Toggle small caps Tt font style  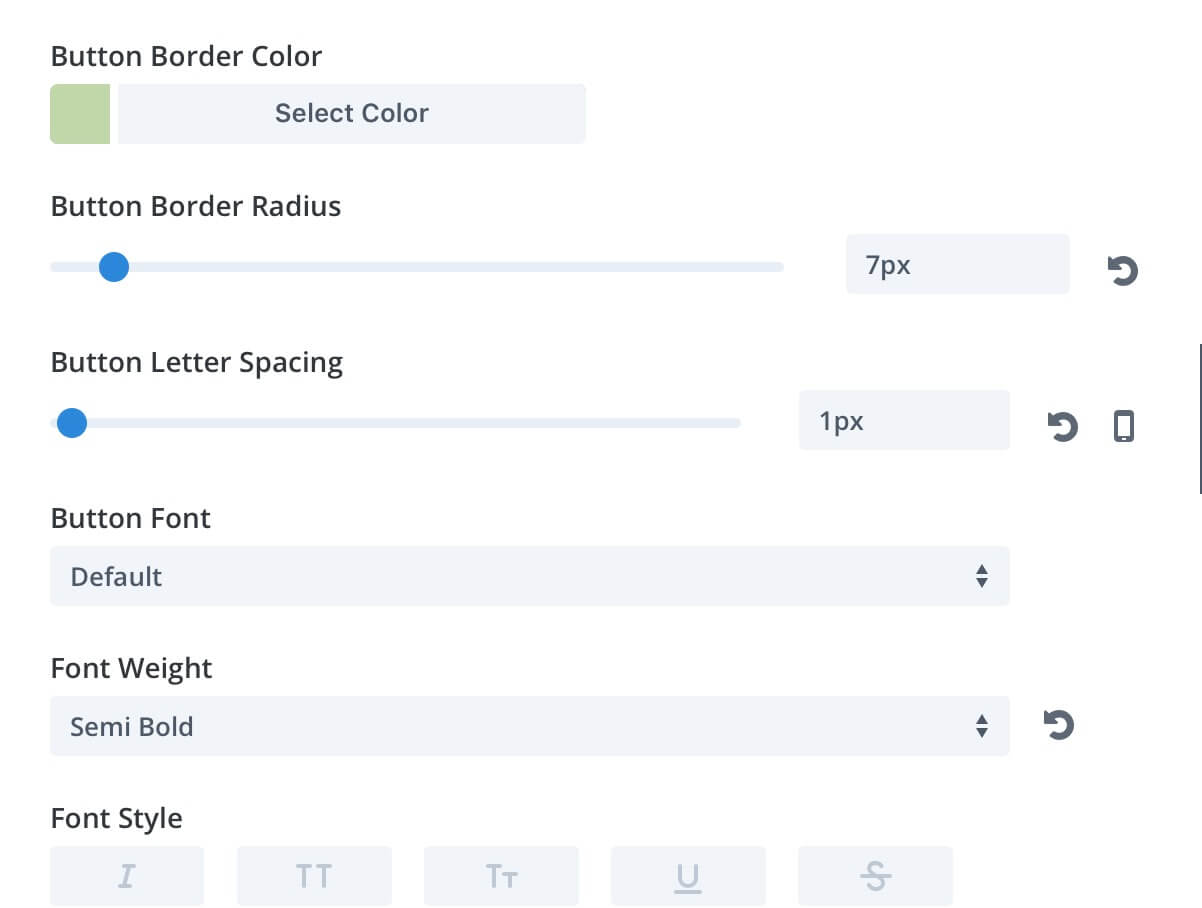coord(501,876)
